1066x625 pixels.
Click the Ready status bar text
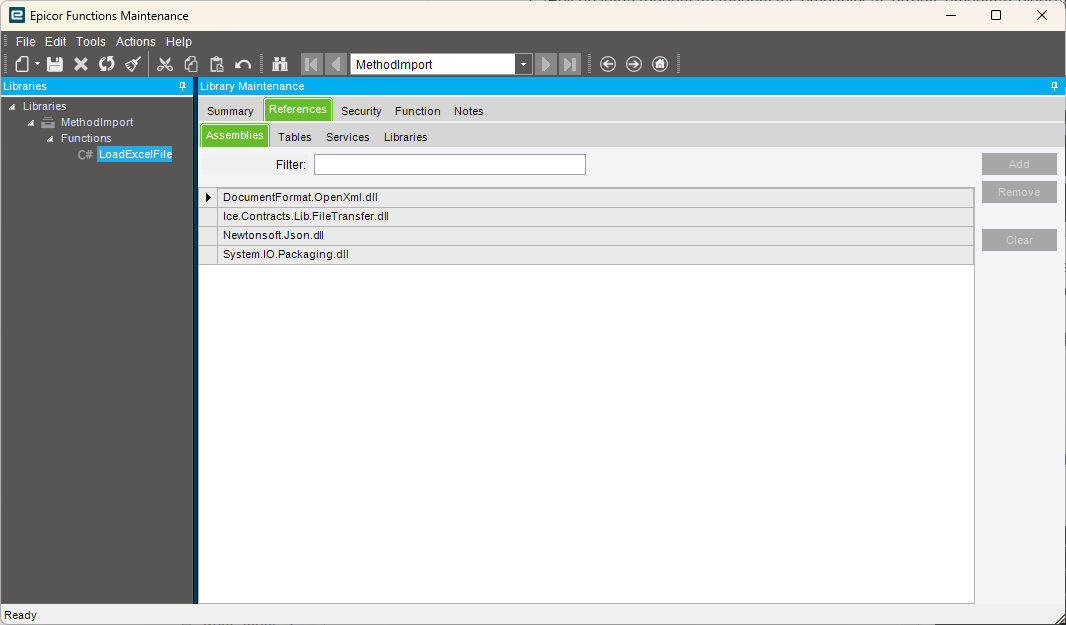(20, 615)
